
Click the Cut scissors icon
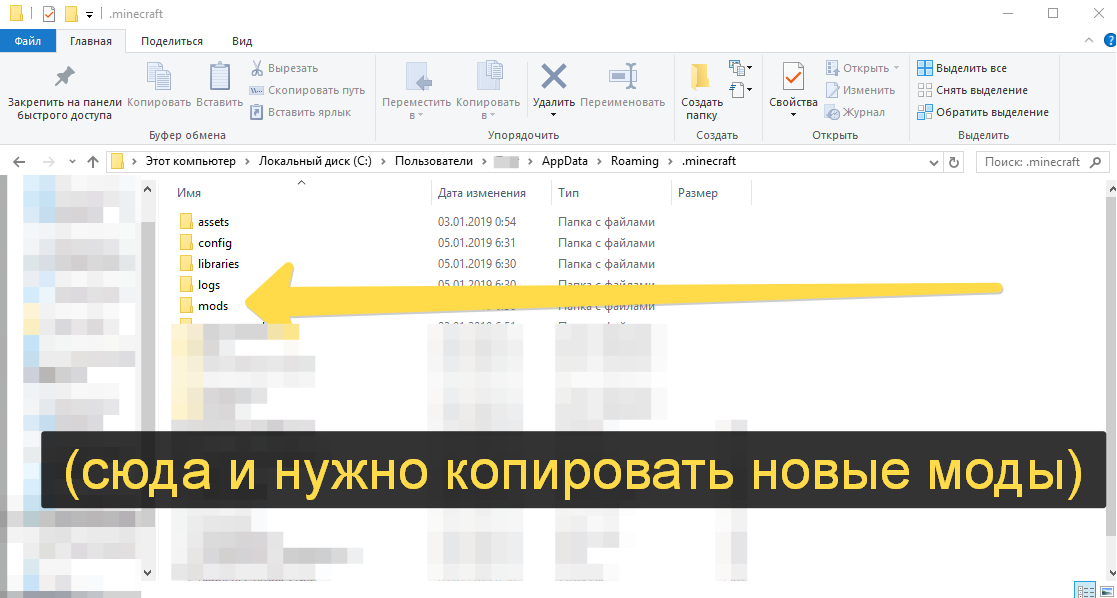[257, 68]
